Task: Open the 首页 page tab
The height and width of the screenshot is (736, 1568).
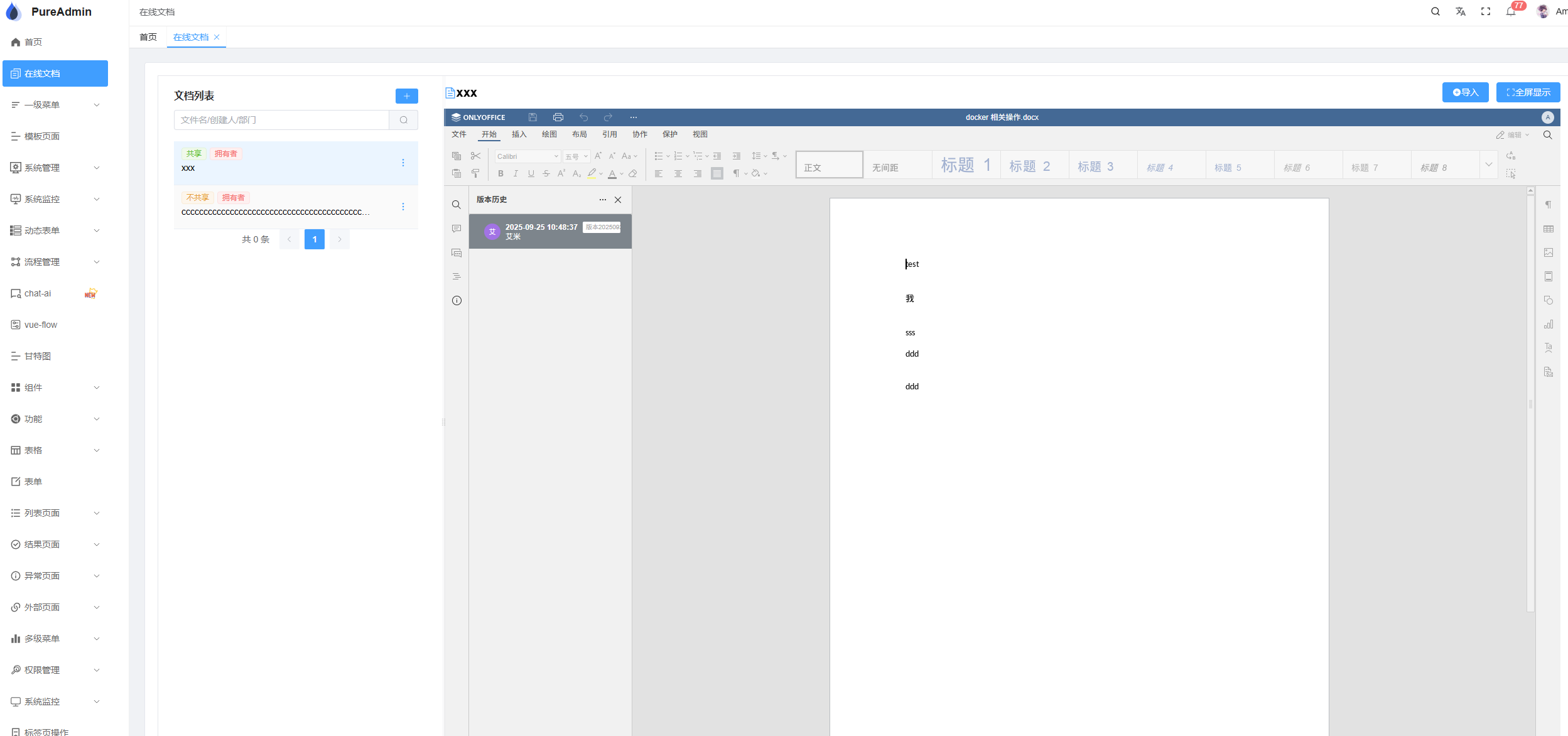Action: (148, 37)
